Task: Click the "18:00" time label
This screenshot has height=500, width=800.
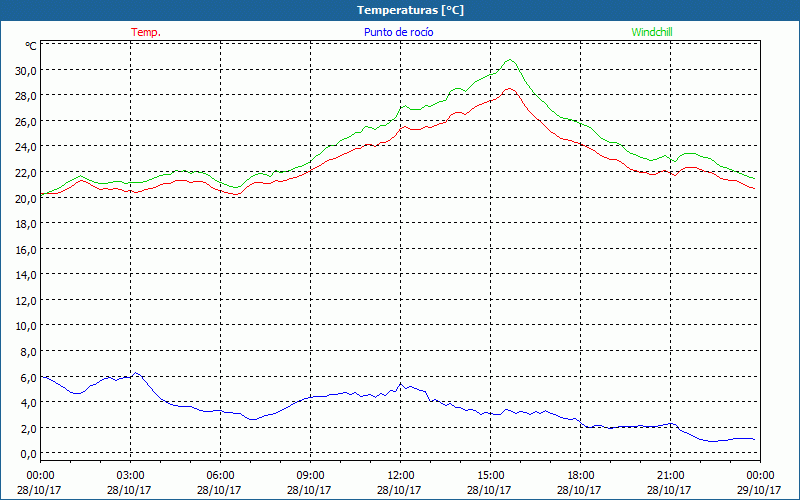Action: coord(581,476)
